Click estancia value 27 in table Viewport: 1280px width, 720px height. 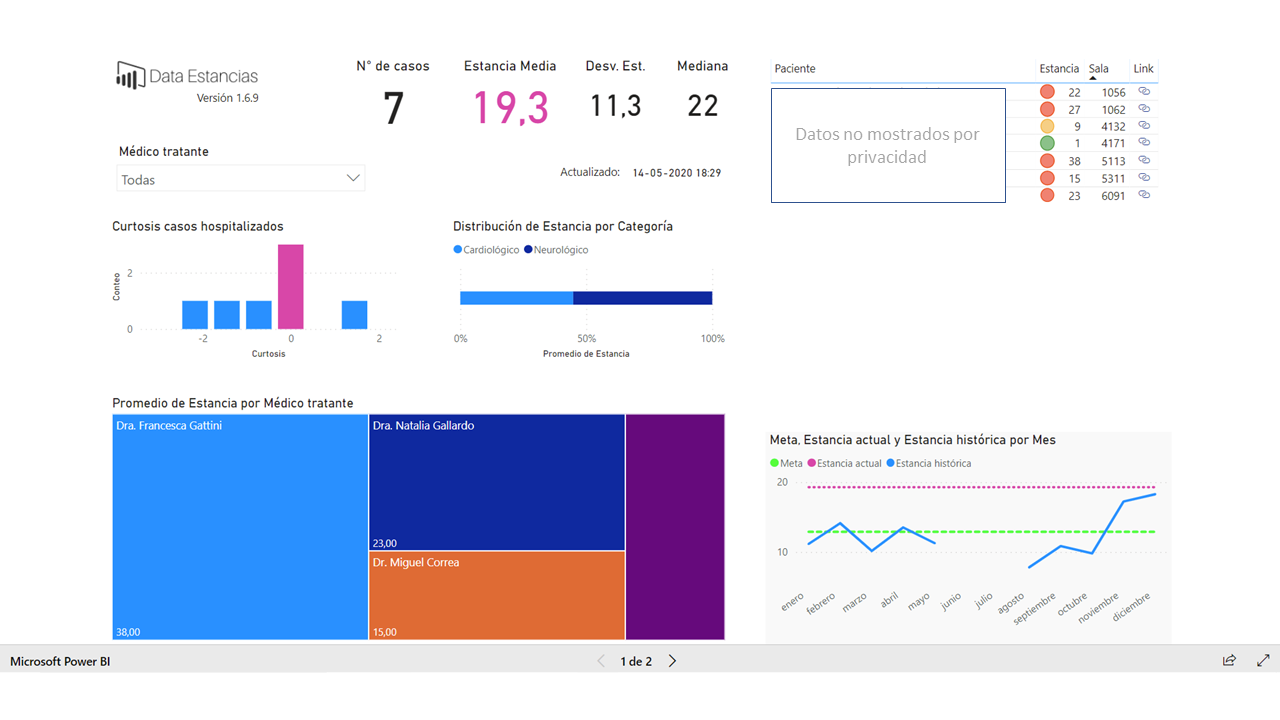1075,110
